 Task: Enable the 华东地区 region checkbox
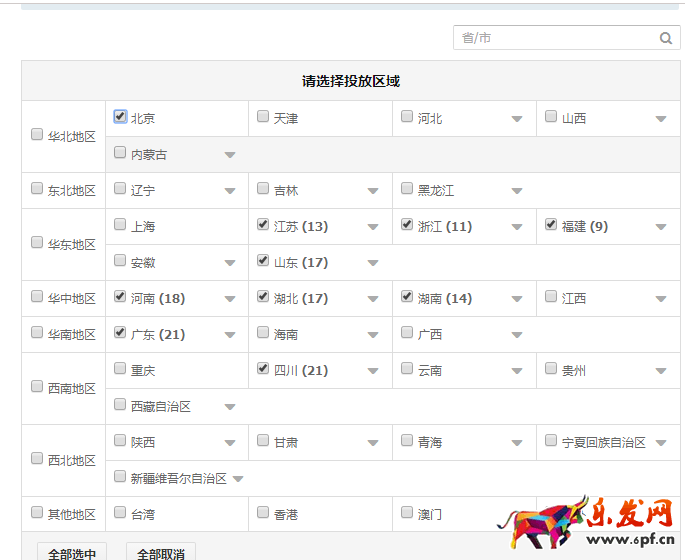tap(37, 242)
